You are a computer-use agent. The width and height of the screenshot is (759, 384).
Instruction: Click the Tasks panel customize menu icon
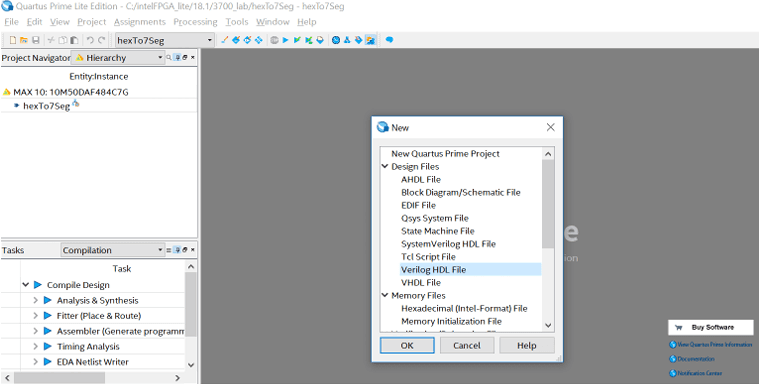tap(169, 250)
